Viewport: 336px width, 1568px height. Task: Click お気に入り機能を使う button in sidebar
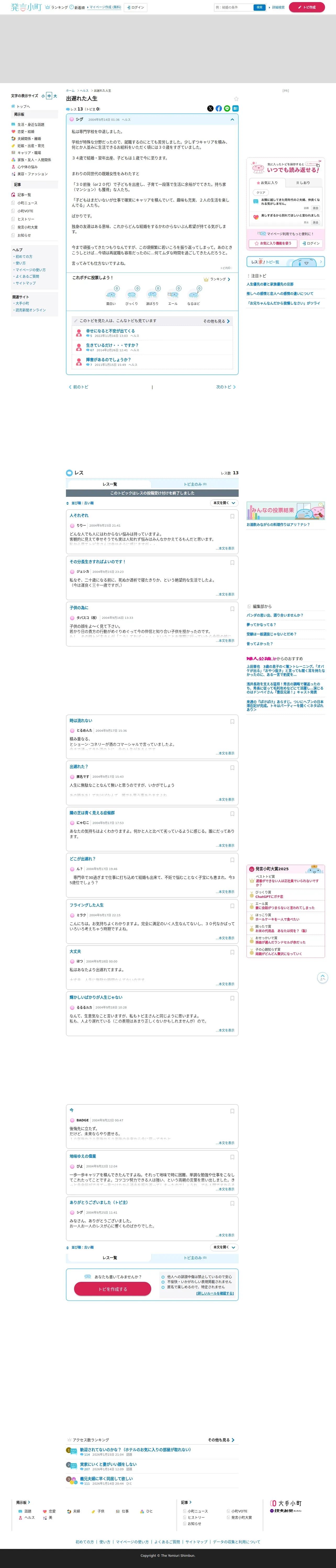(273, 244)
